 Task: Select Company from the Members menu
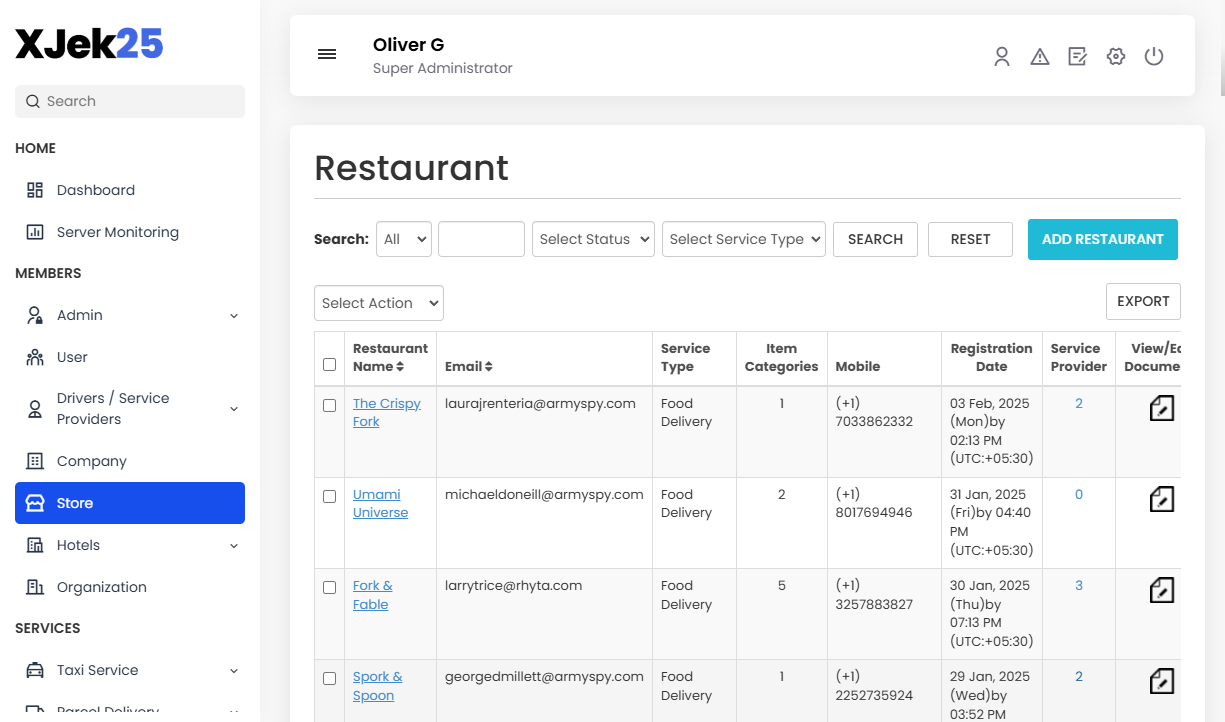point(90,461)
